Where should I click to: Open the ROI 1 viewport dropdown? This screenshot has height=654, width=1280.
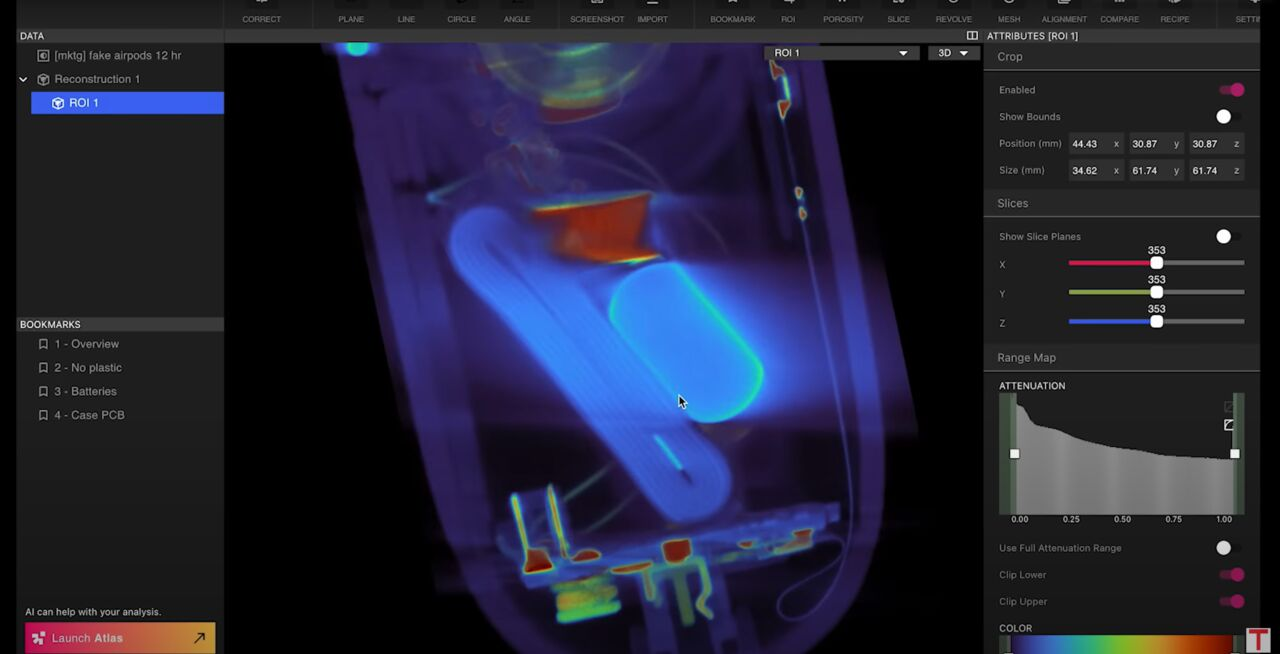click(x=842, y=53)
